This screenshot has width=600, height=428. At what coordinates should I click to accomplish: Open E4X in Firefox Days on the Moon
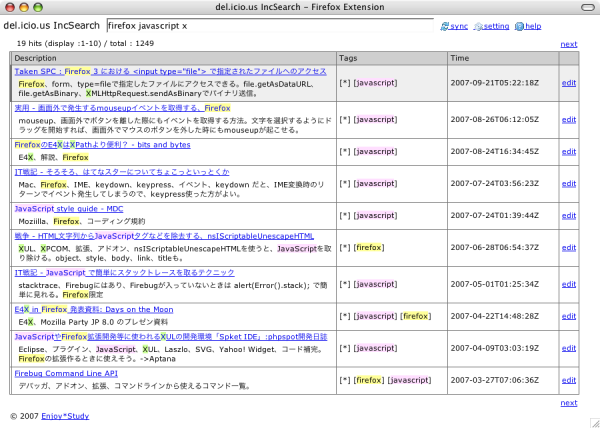coord(94,309)
